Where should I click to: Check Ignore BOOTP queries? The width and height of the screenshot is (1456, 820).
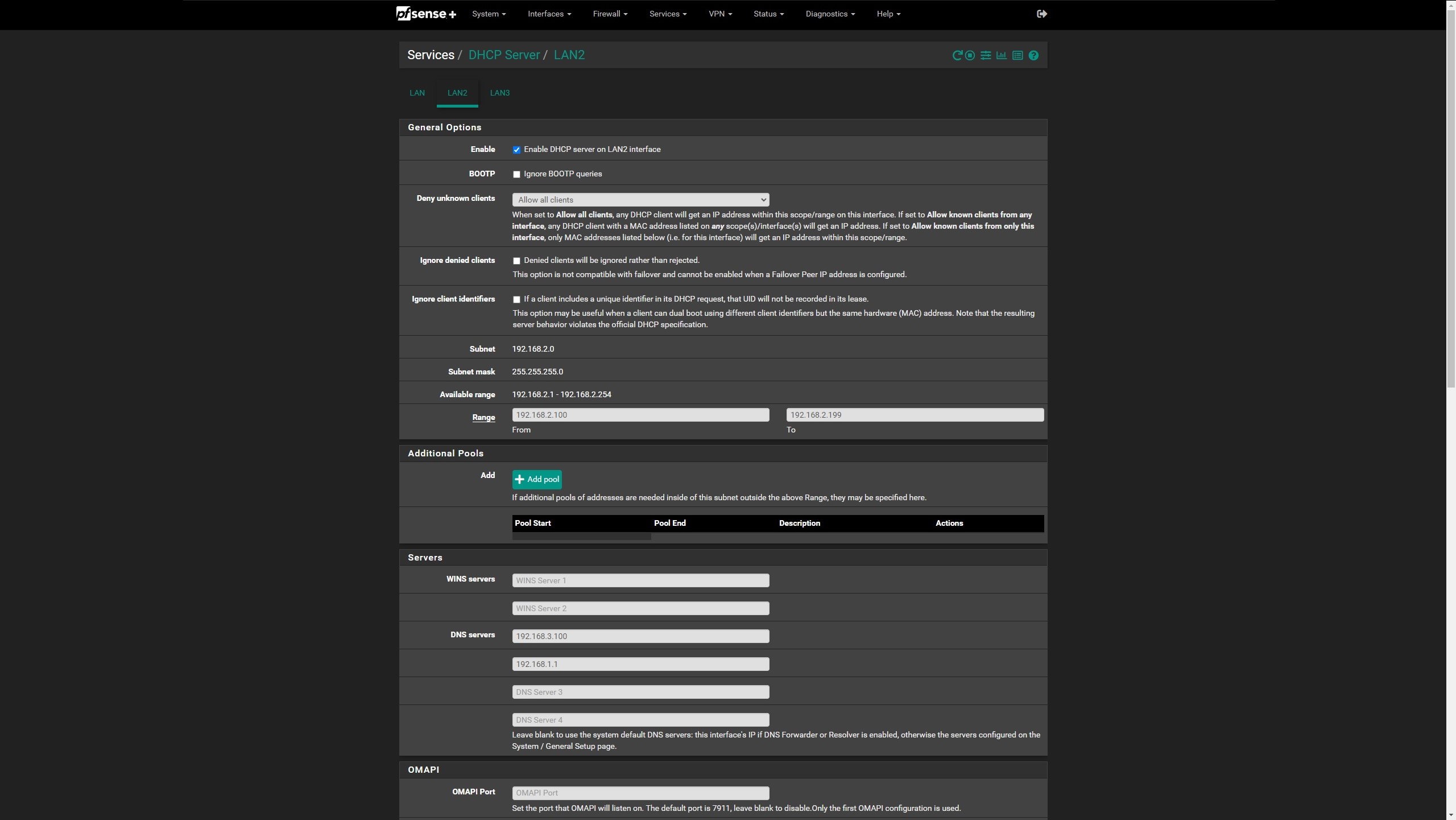point(516,174)
